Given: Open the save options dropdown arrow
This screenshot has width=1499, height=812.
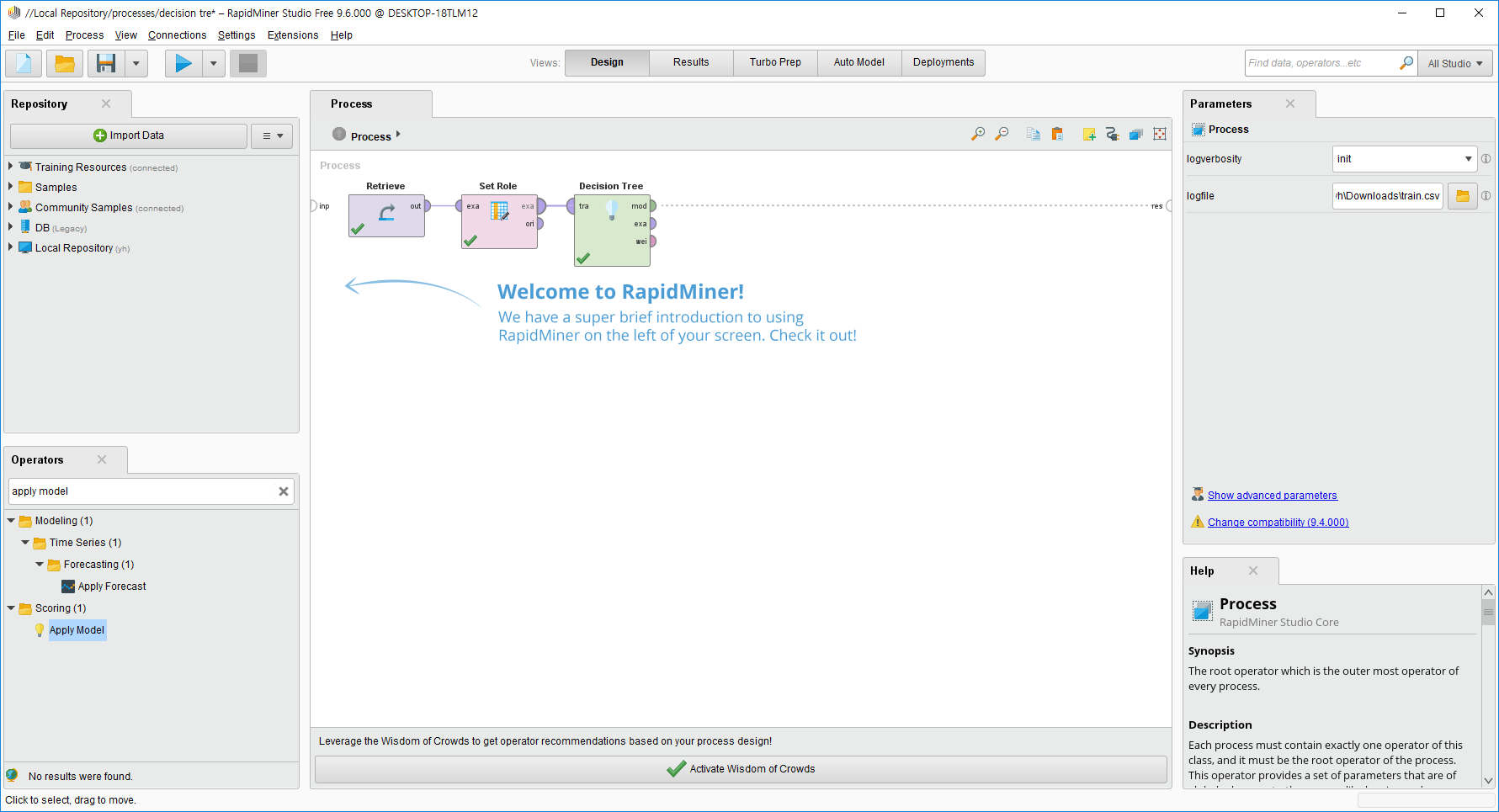Looking at the screenshot, I should click(136, 63).
